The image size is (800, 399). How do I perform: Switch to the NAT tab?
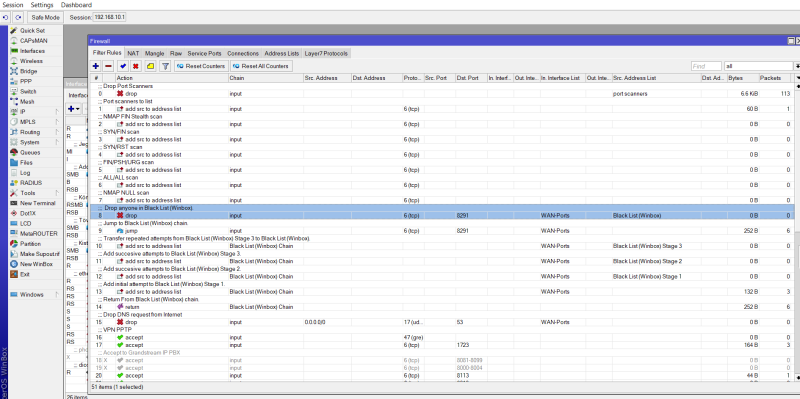(x=133, y=54)
